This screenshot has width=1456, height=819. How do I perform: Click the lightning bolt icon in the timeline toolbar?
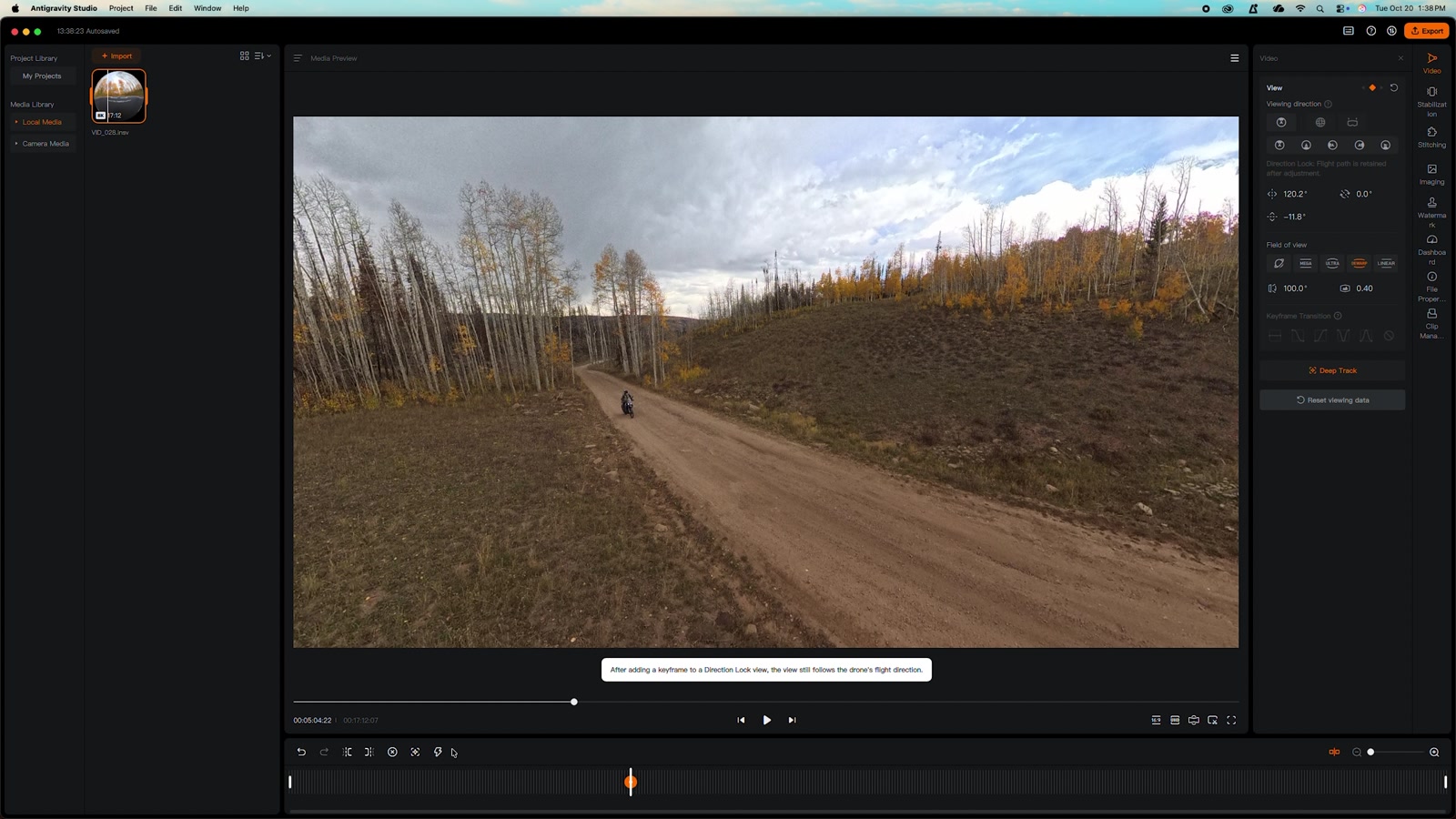point(438,753)
